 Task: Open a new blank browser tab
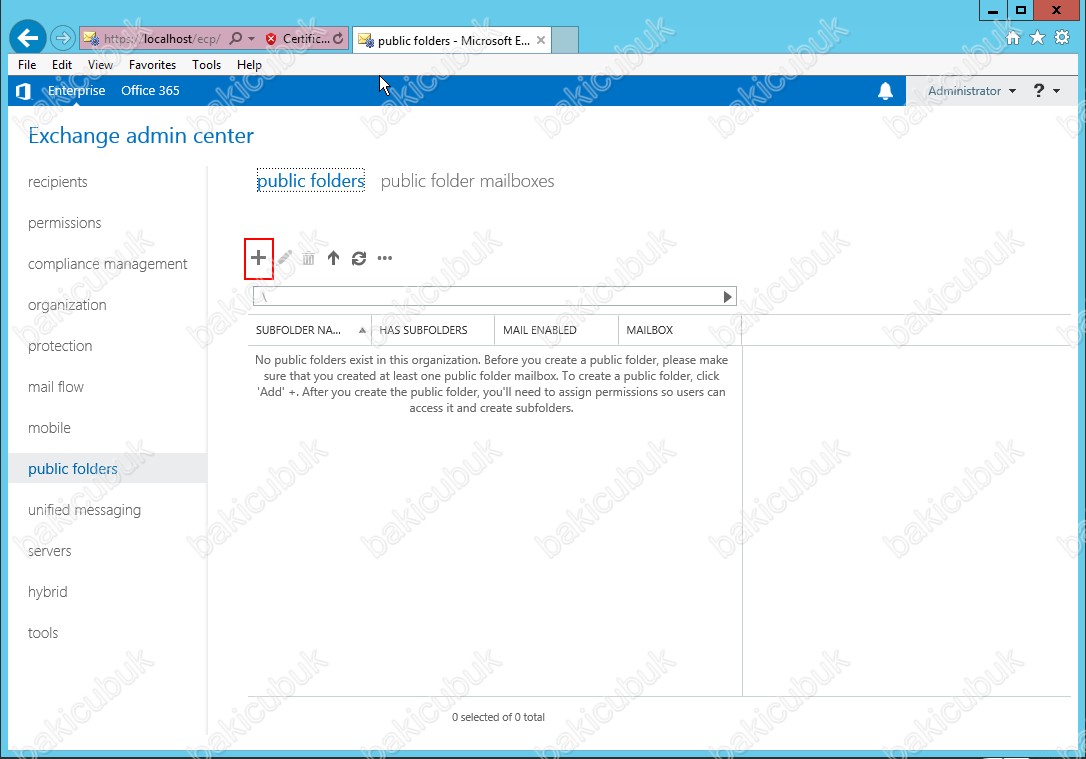(565, 40)
